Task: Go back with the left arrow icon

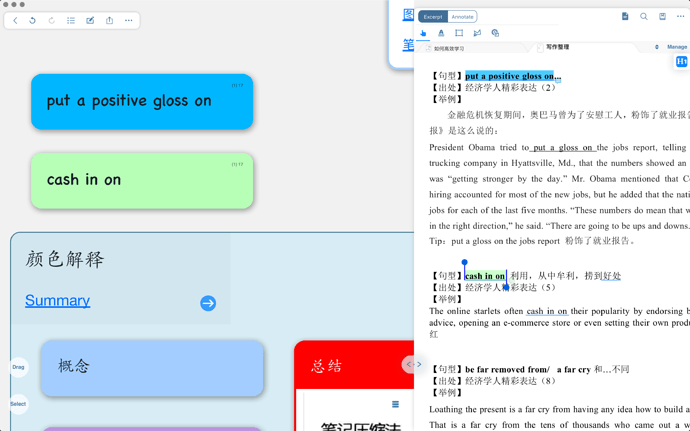Action: pyautogui.click(x=15, y=20)
